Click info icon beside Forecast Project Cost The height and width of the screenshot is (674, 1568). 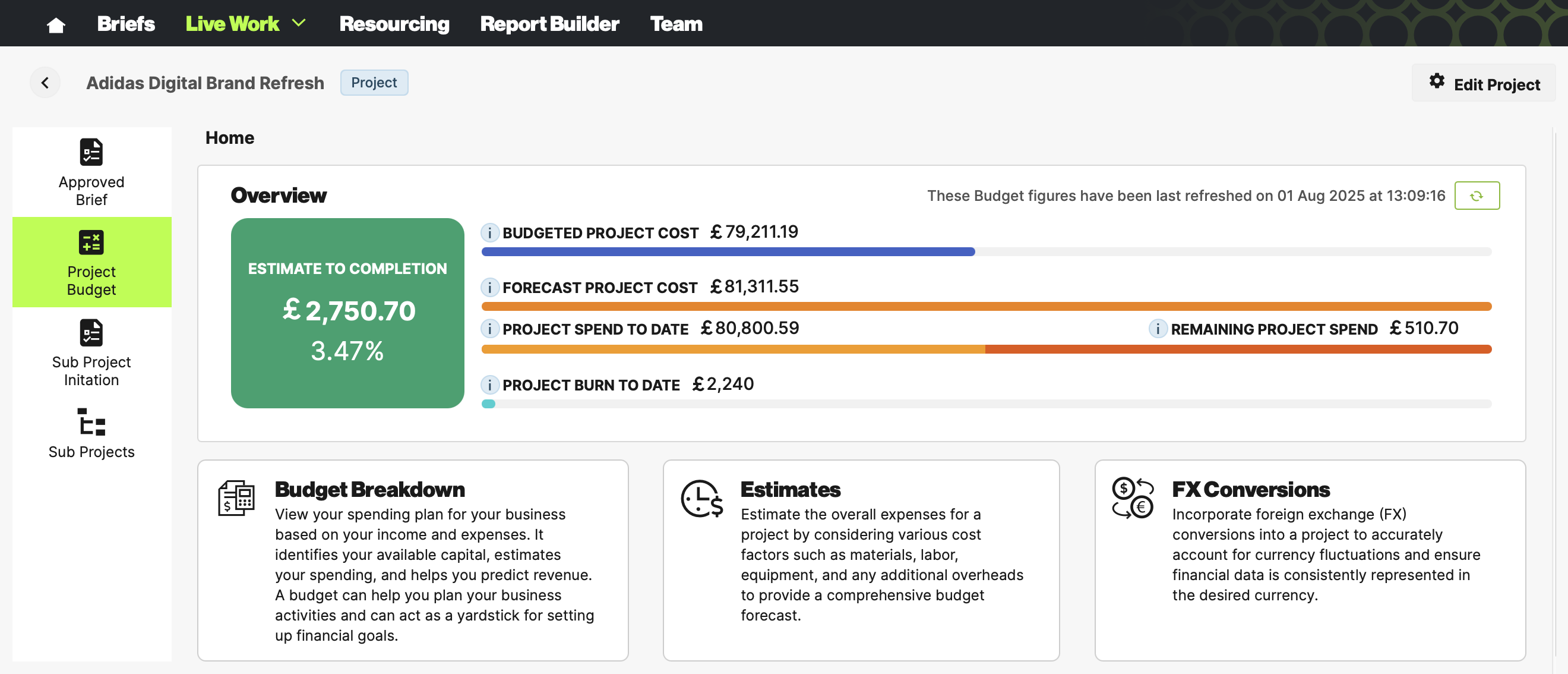[489, 288]
